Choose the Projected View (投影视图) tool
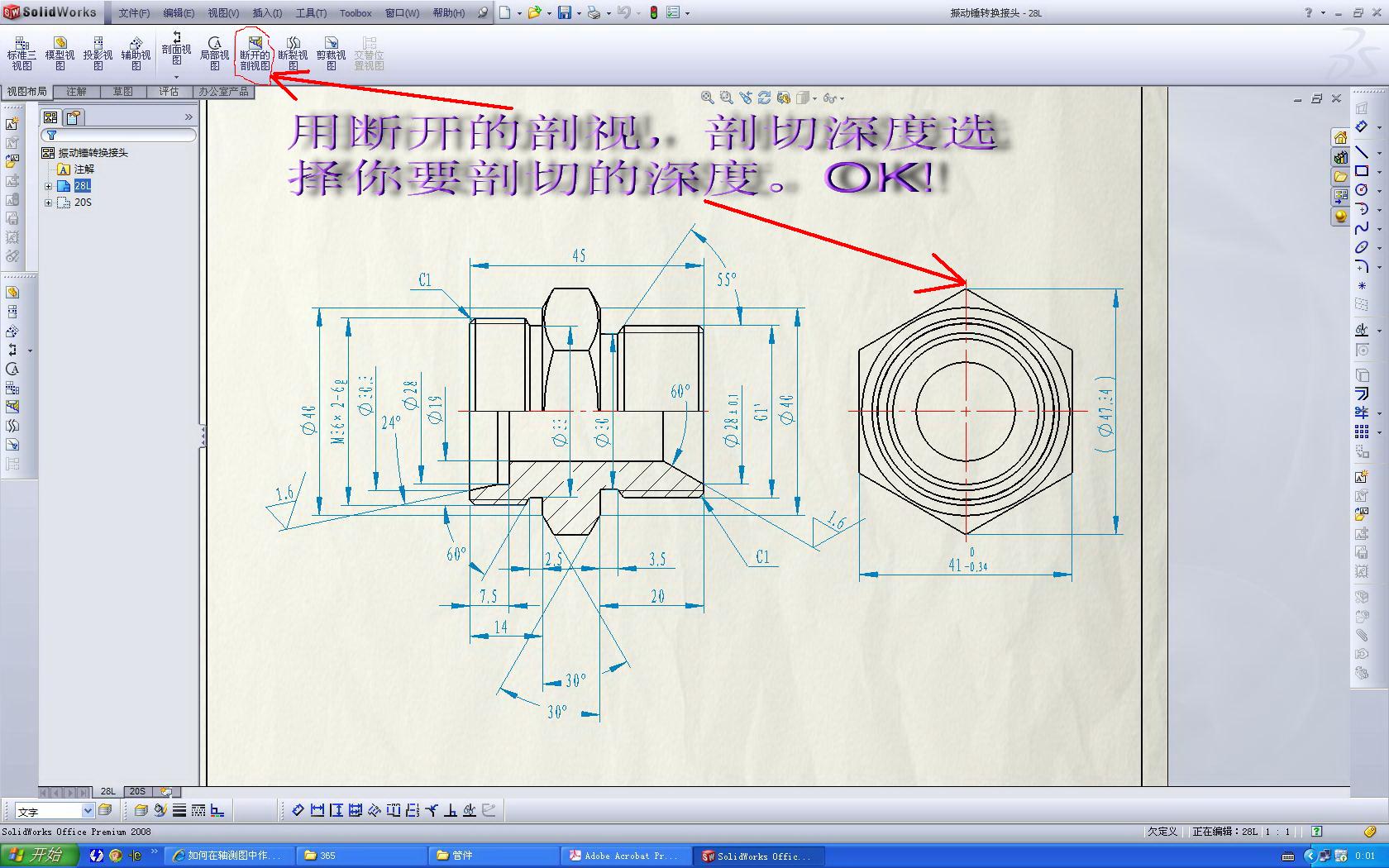Viewport: 1389px width, 868px height. point(98,53)
